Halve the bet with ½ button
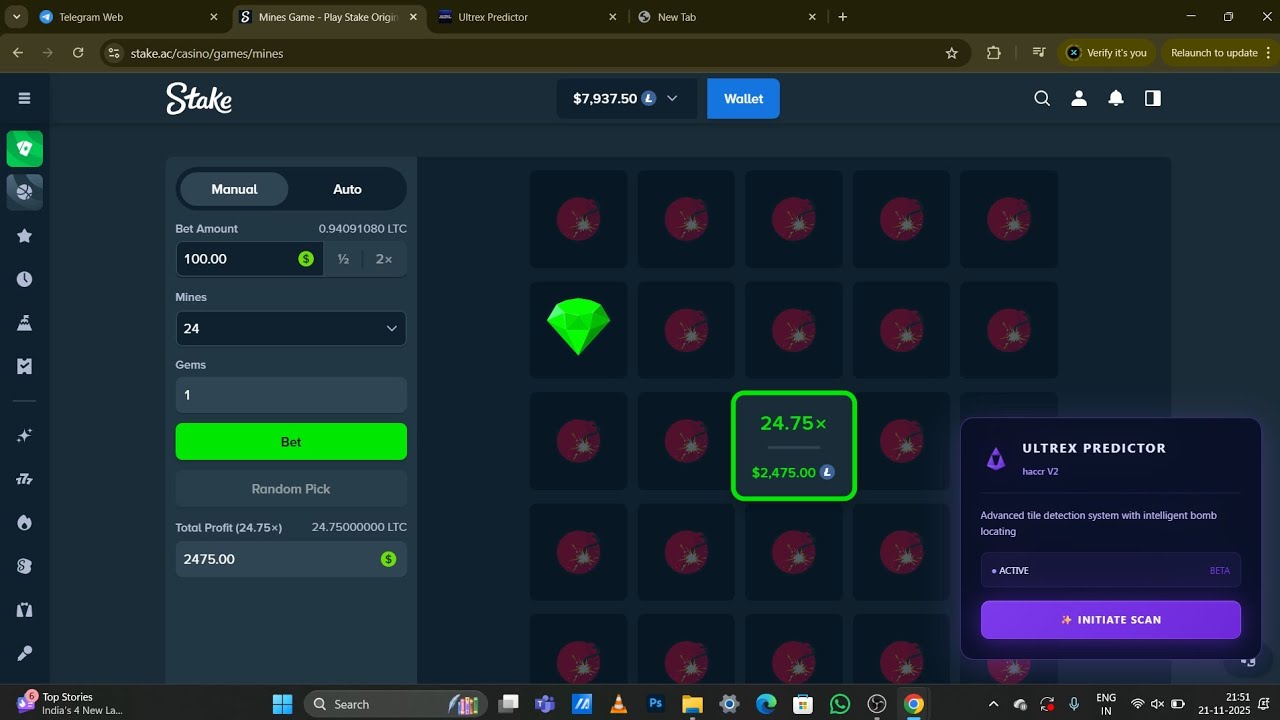The height and width of the screenshot is (720, 1280). pyautogui.click(x=343, y=259)
